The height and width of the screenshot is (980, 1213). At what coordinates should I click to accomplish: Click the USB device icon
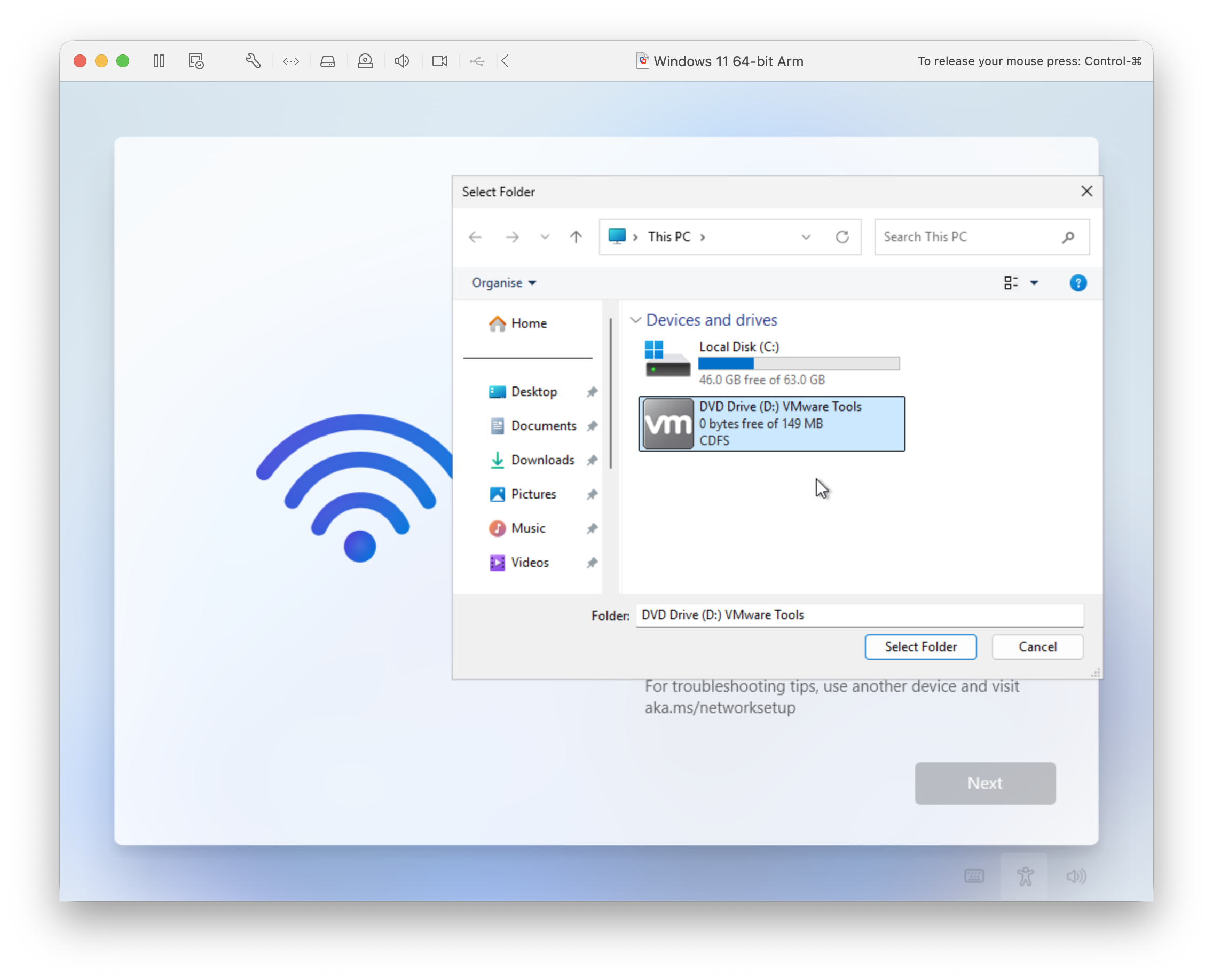[x=477, y=61]
